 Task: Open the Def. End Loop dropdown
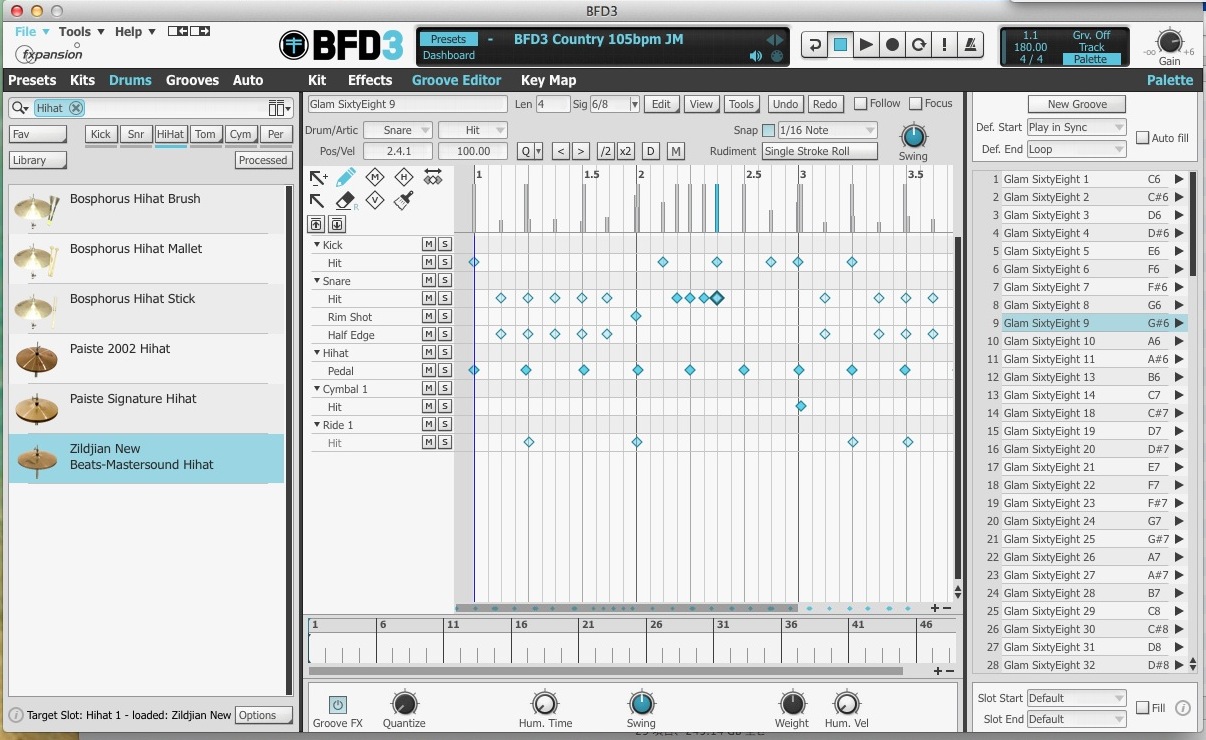[1076, 149]
